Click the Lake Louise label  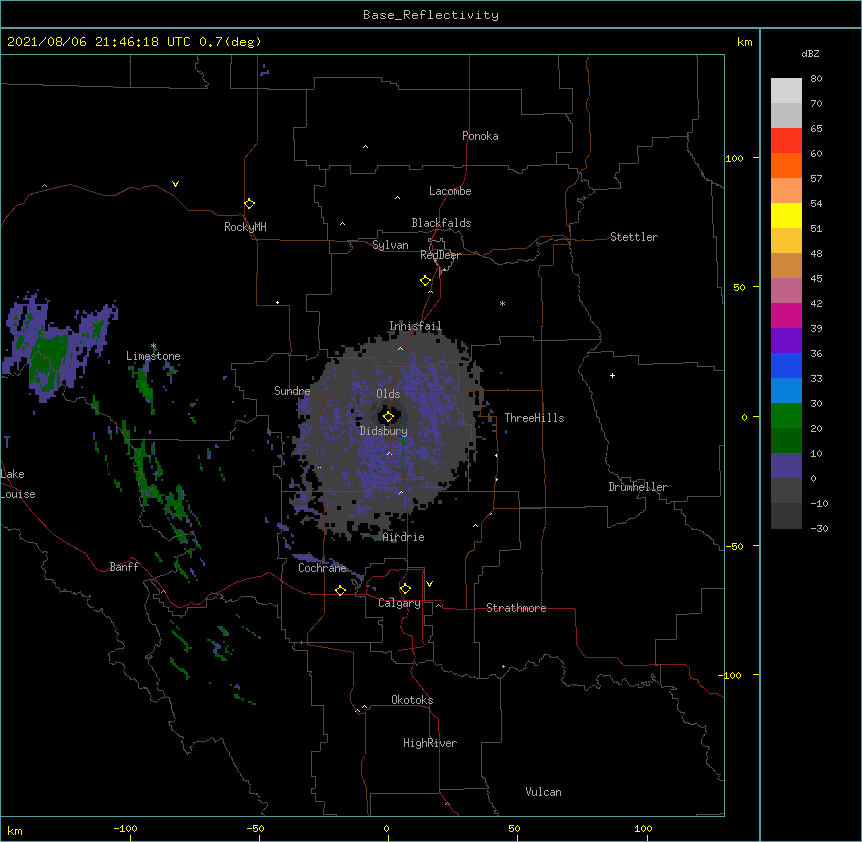coord(17,484)
